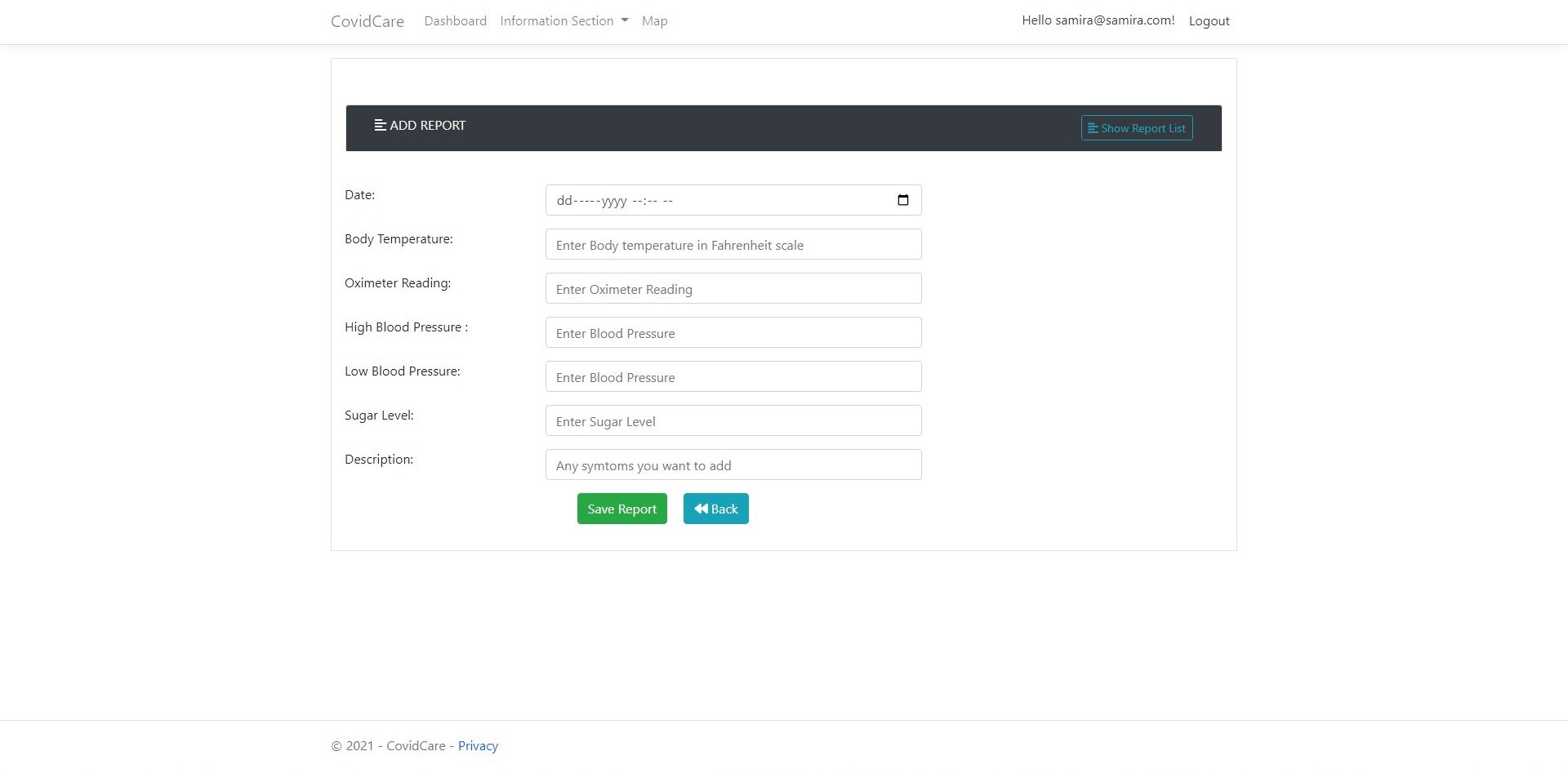The height and width of the screenshot is (769, 1568).
Task: Click the High Blood Pressure field
Action: 733,332
